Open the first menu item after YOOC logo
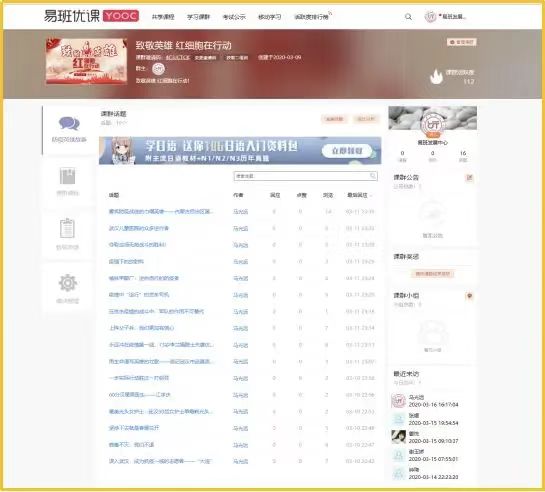Screen dimensions: 545x492 [x=163, y=17]
